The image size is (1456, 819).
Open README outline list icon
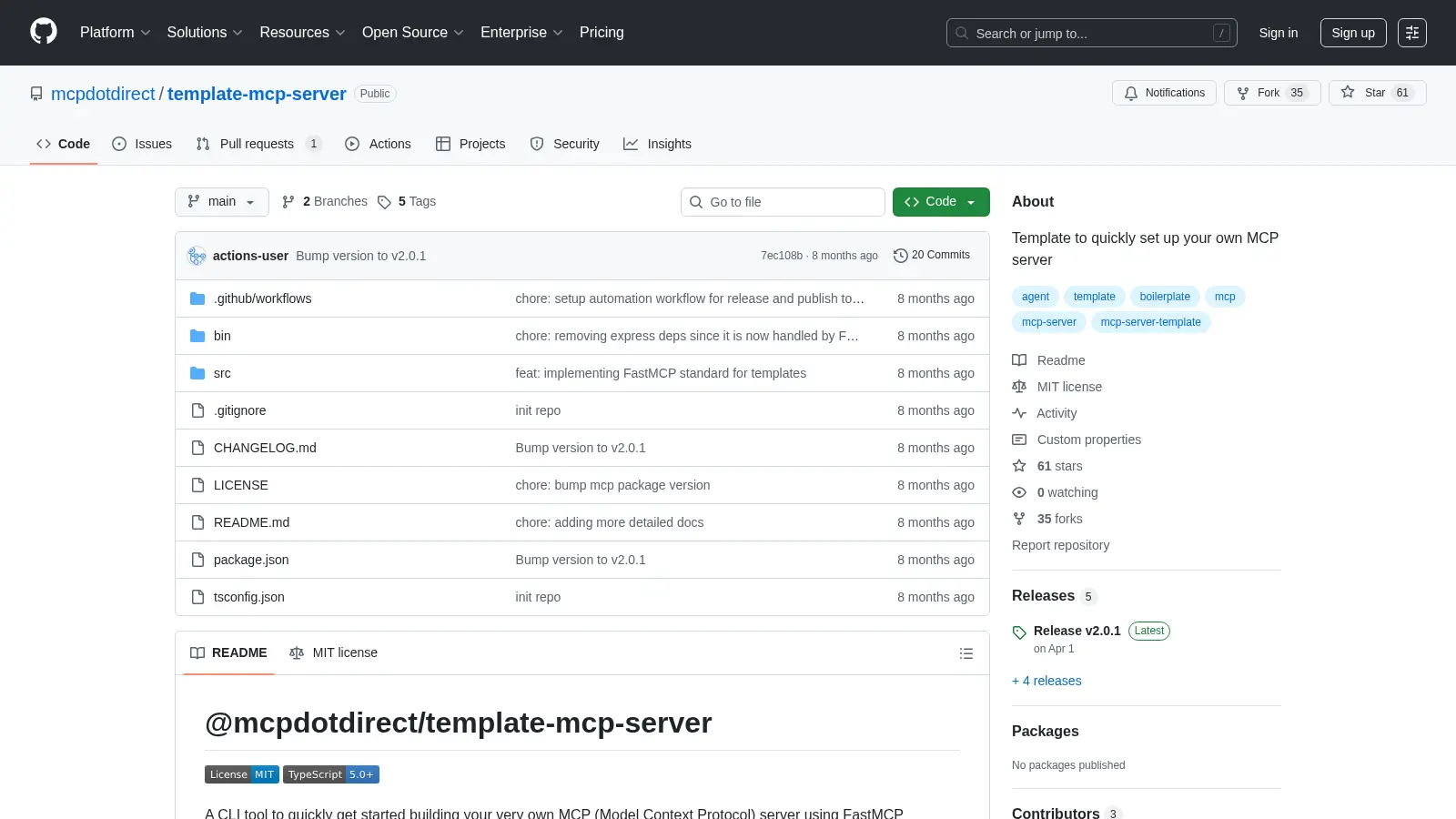pos(966,653)
